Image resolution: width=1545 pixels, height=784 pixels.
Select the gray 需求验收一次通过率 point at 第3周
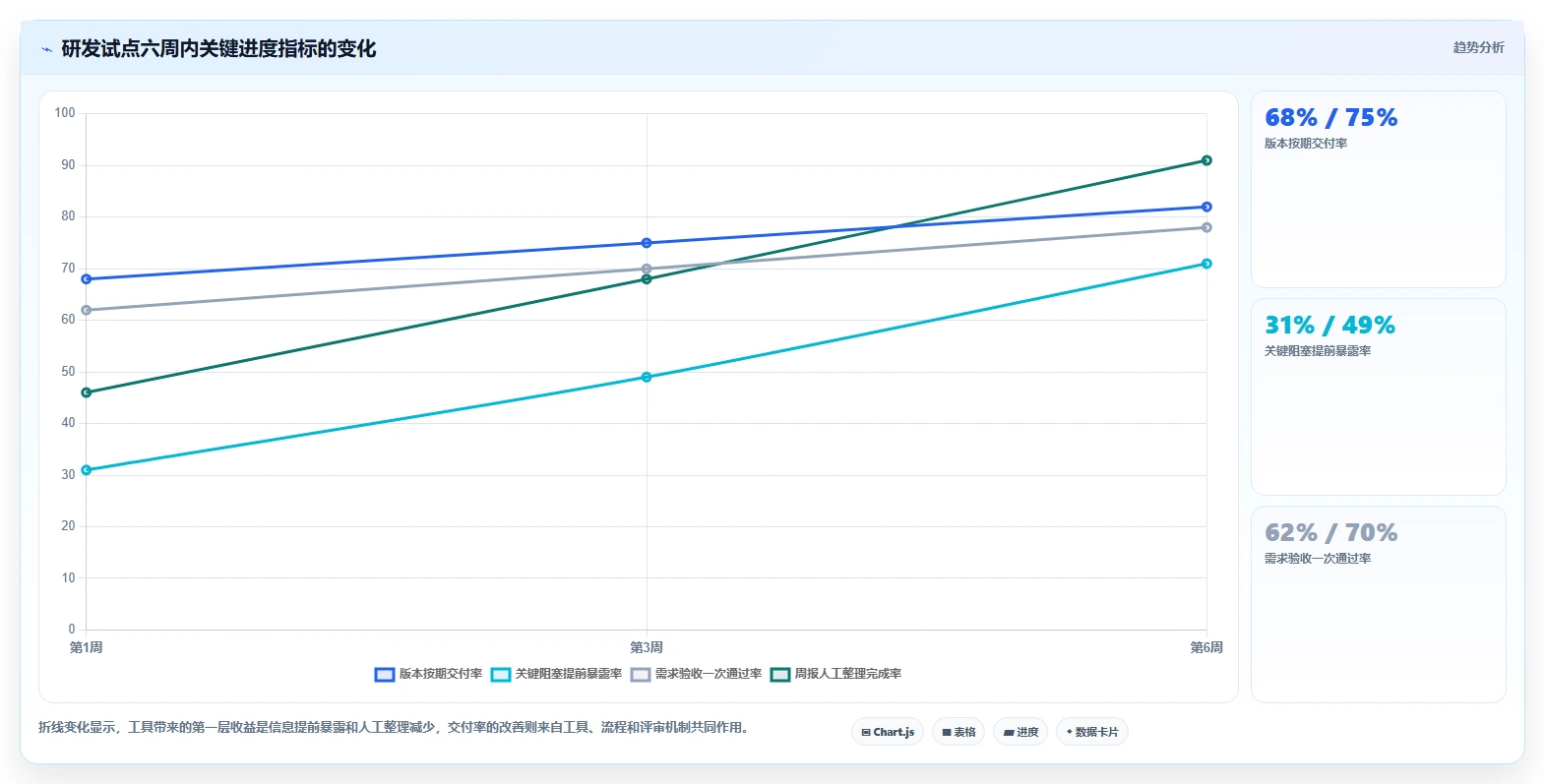tap(647, 269)
